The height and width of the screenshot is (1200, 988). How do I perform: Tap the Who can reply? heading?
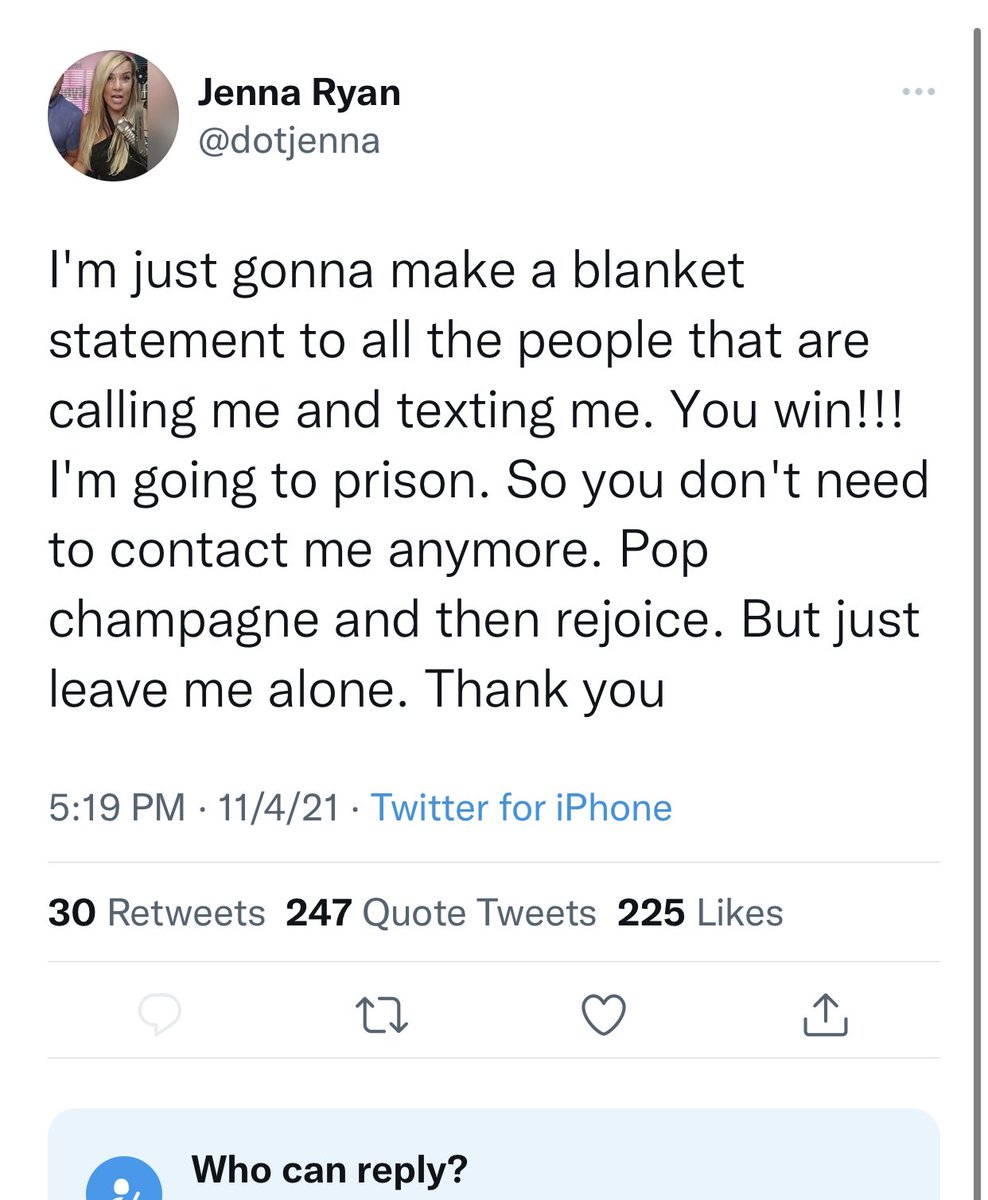(329, 1168)
